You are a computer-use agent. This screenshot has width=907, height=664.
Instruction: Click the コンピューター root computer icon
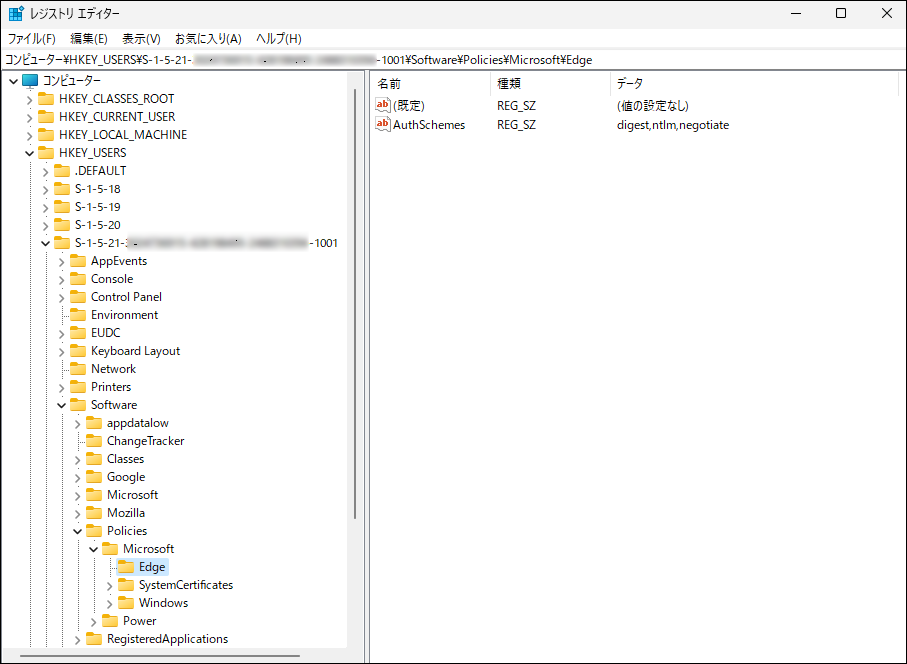point(30,81)
